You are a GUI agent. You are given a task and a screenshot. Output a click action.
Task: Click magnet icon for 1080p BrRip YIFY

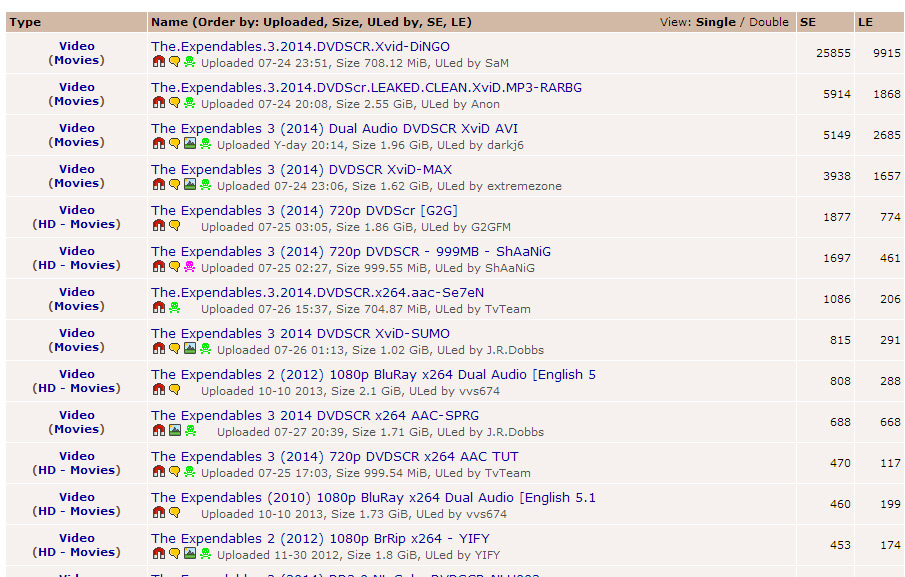[159, 553]
